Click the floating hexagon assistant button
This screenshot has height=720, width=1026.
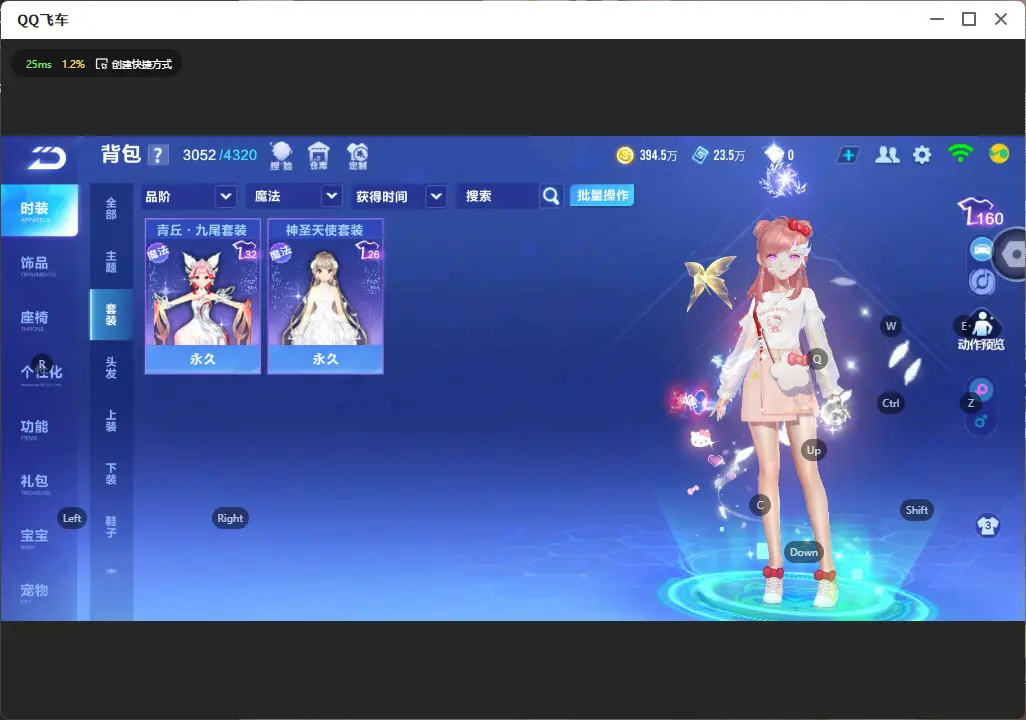[1013, 254]
